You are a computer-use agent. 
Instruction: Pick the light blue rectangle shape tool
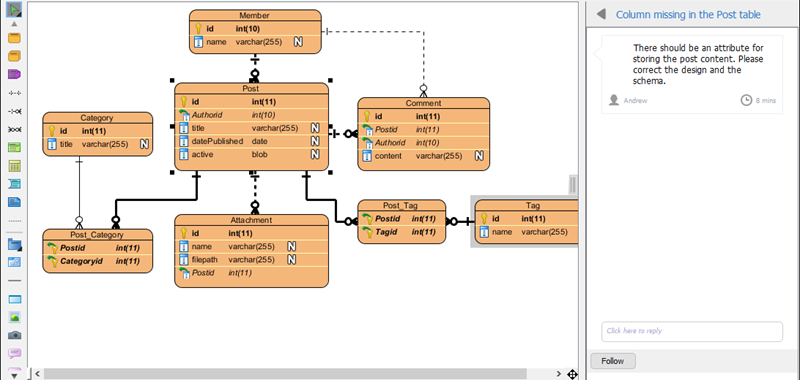(15, 299)
